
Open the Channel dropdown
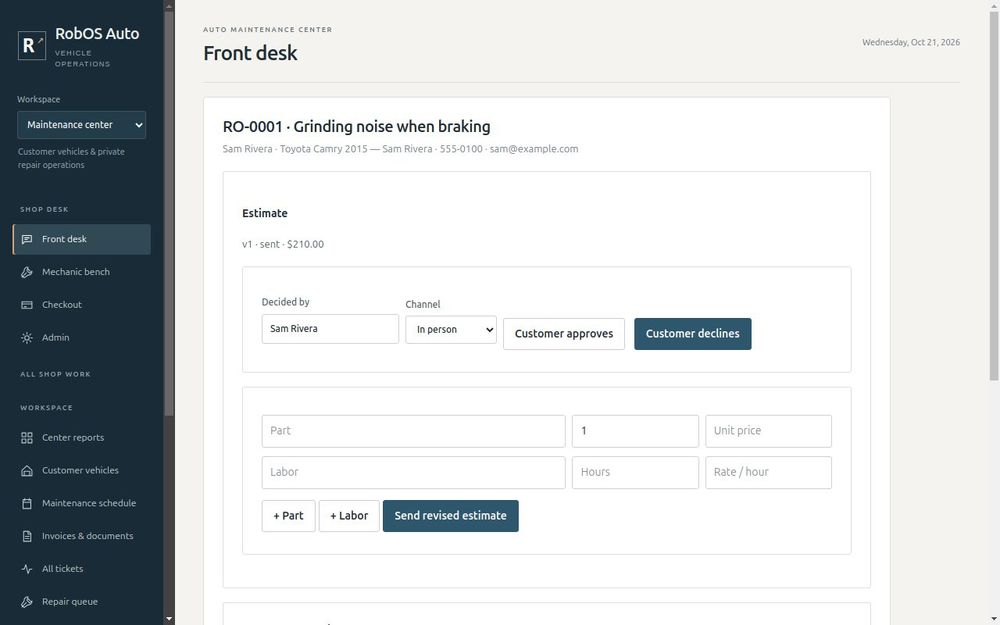[x=451, y=330]
